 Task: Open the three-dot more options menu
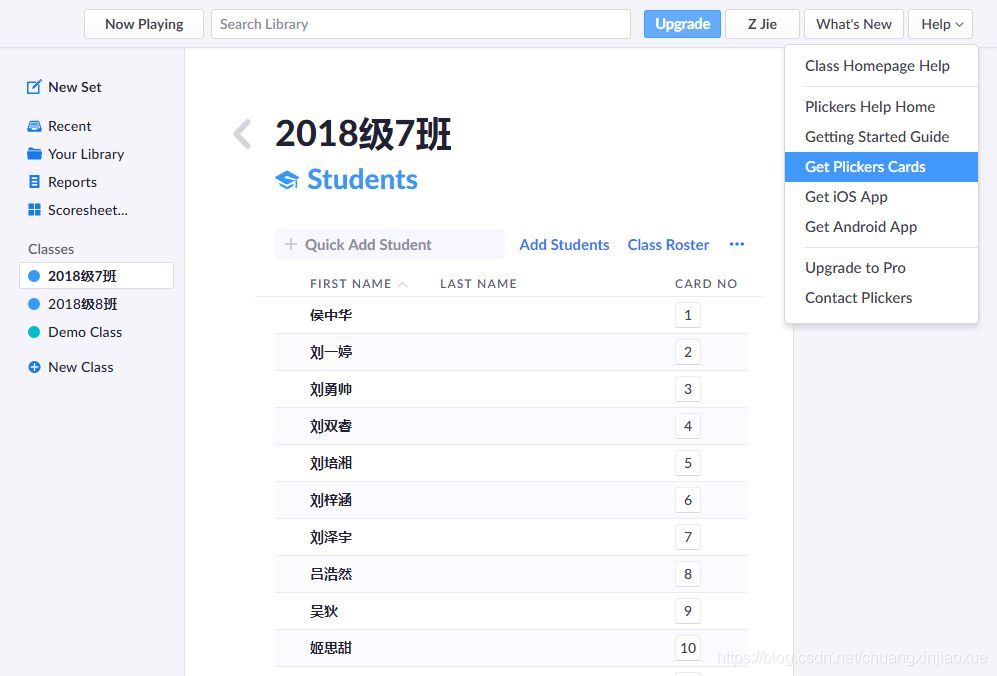coord(737,244)
